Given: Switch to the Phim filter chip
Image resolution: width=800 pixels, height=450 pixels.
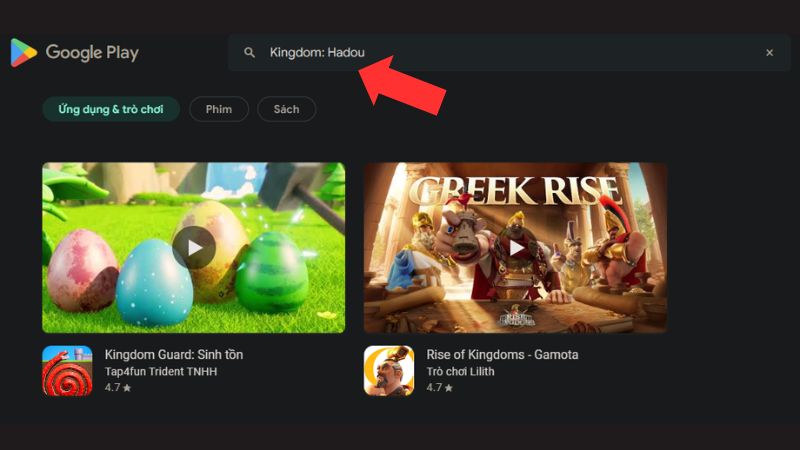Looking at the screenshot, I should pos(219,109).
